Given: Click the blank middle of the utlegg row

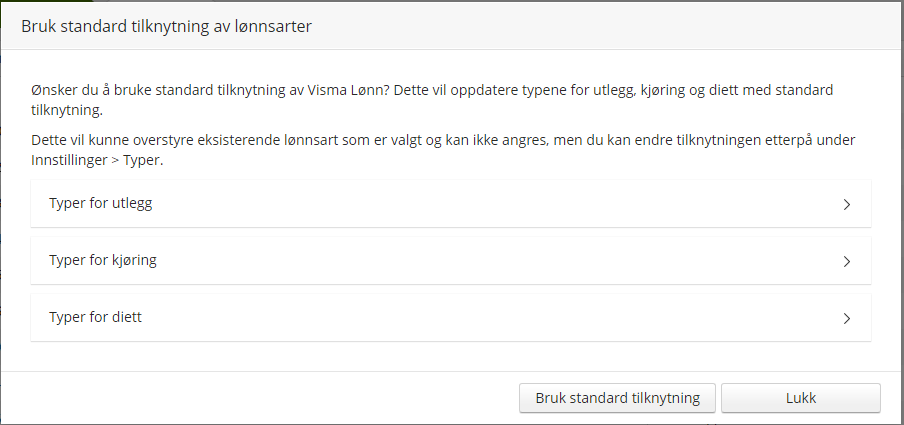Looking at the screenshot, I should coord(500,204).
